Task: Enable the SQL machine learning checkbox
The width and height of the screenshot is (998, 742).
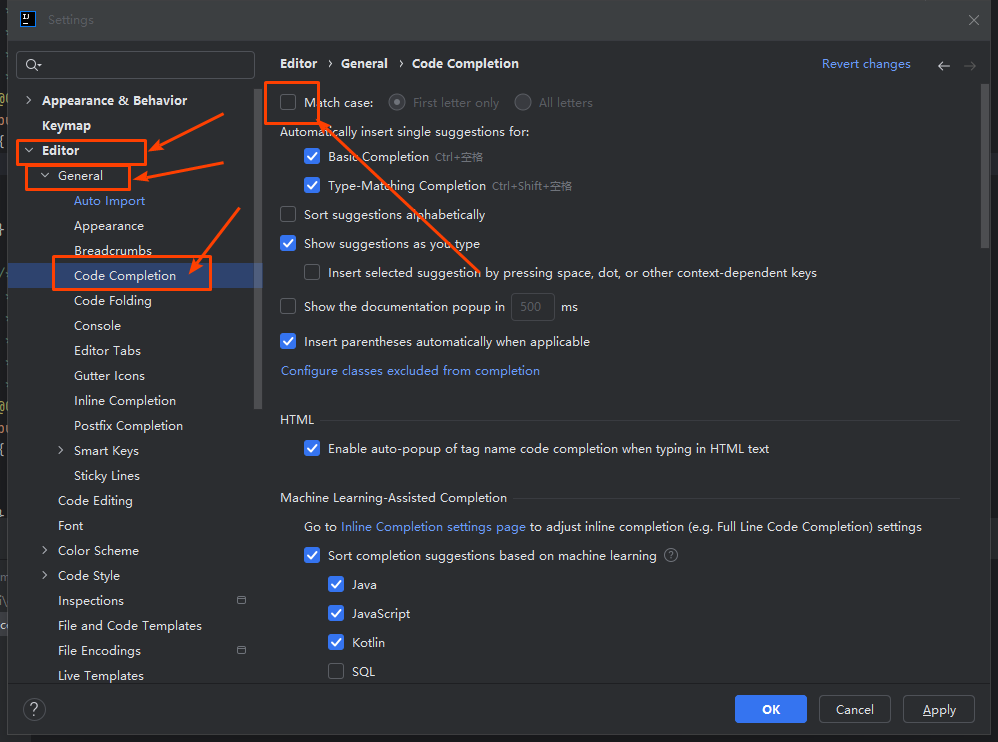Action: click(336, 671)
